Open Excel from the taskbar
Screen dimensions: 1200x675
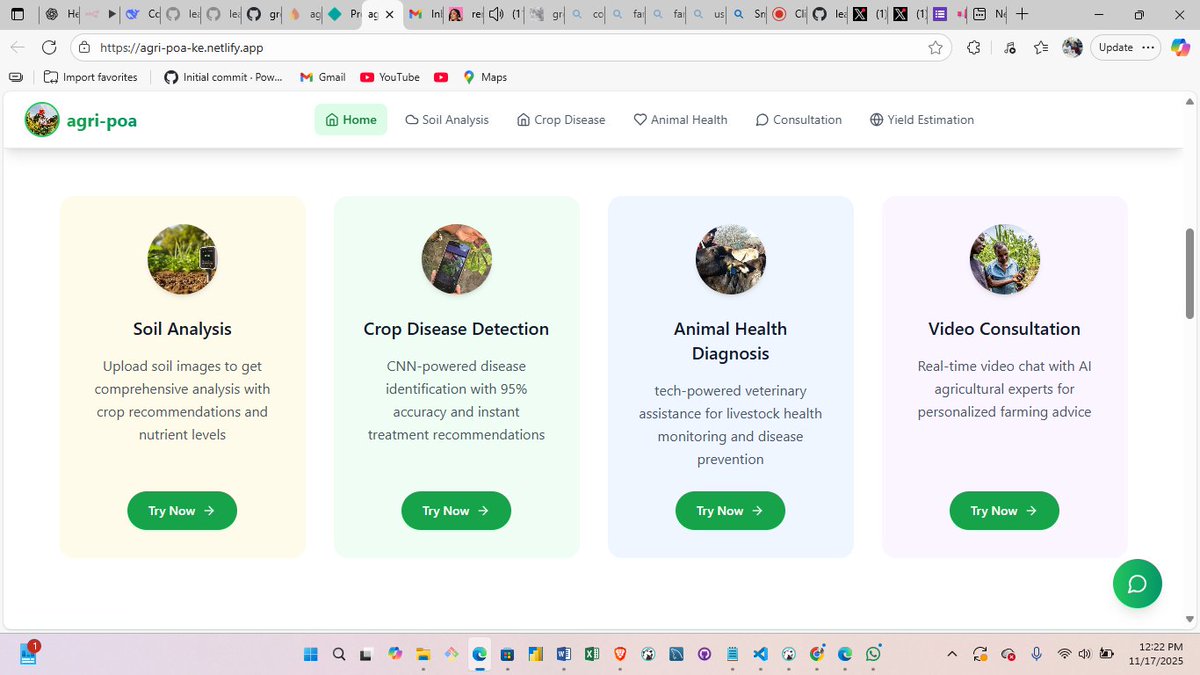[591, 654]
